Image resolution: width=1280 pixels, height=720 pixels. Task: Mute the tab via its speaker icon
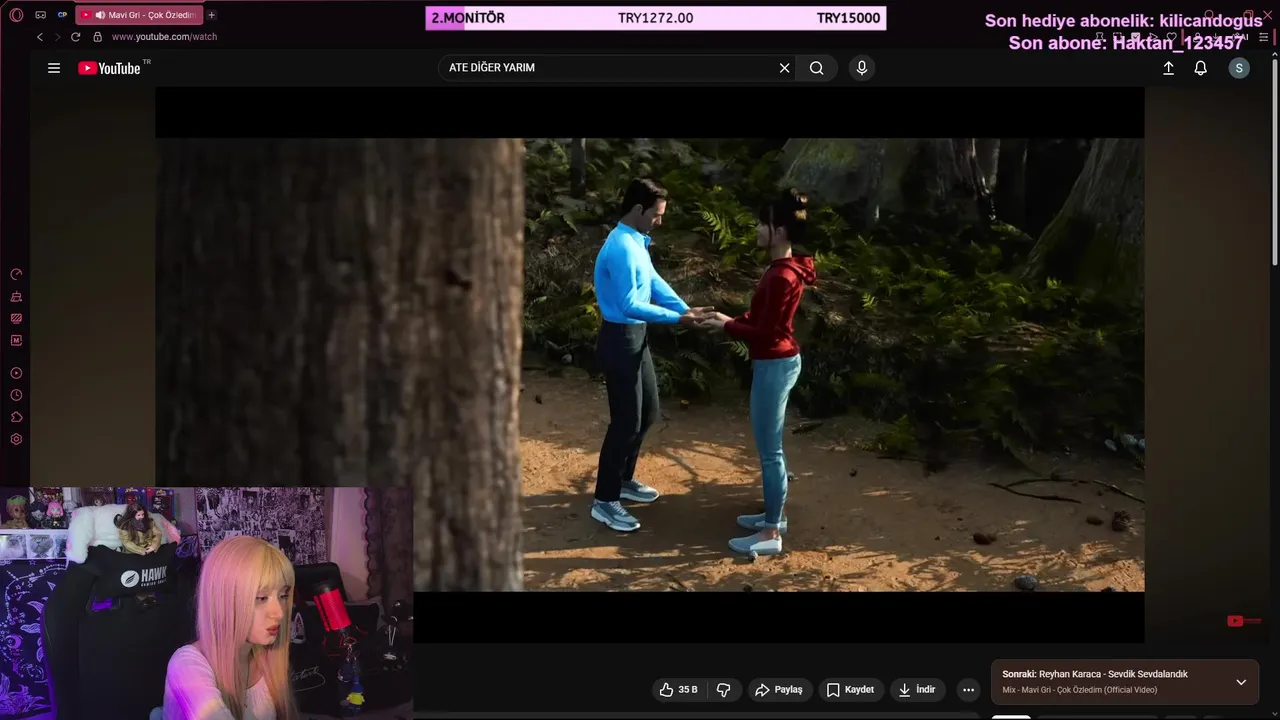point(99,15)
